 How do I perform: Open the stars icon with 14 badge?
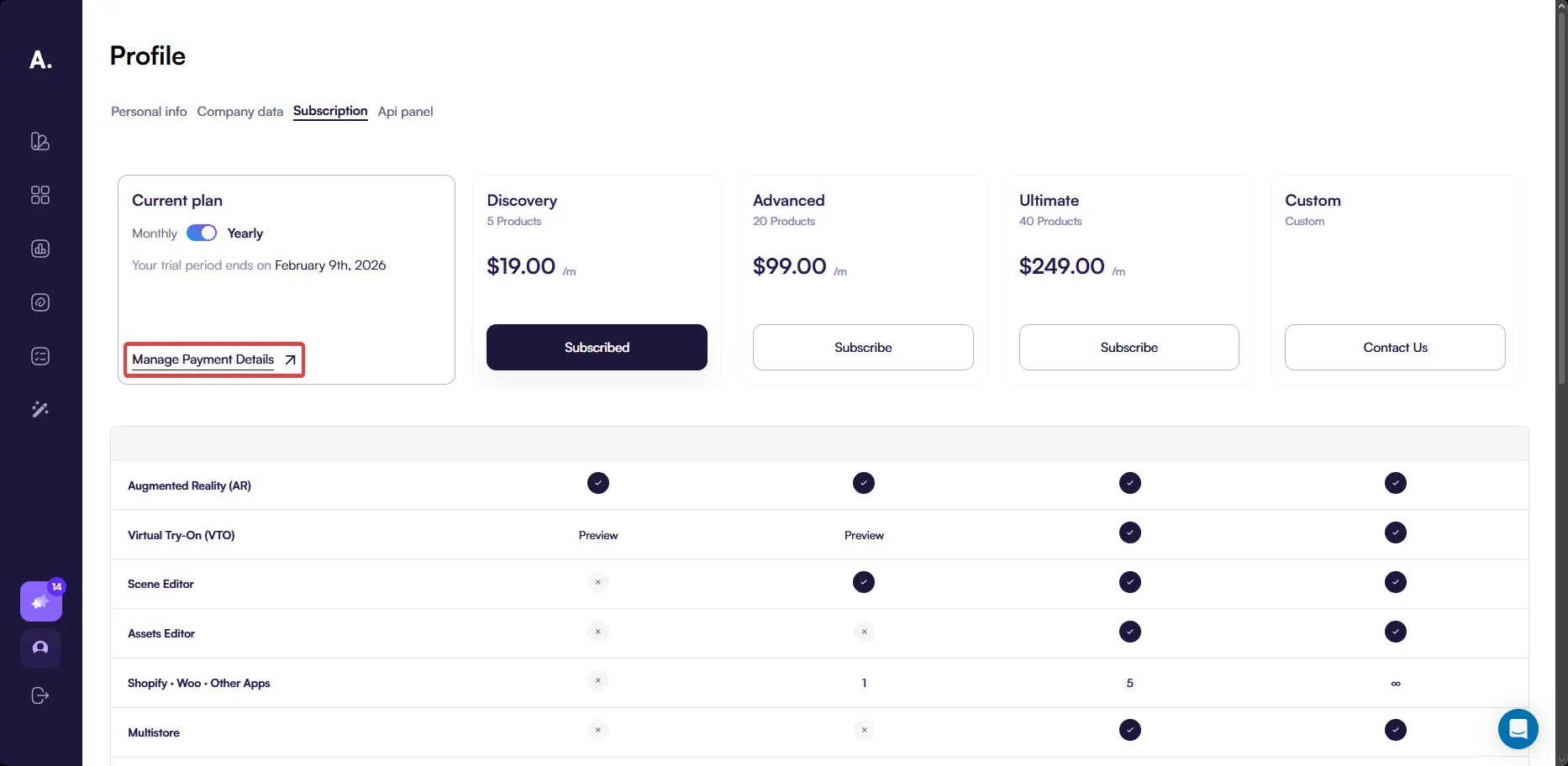pyautogui.click(x=40, y=601)
